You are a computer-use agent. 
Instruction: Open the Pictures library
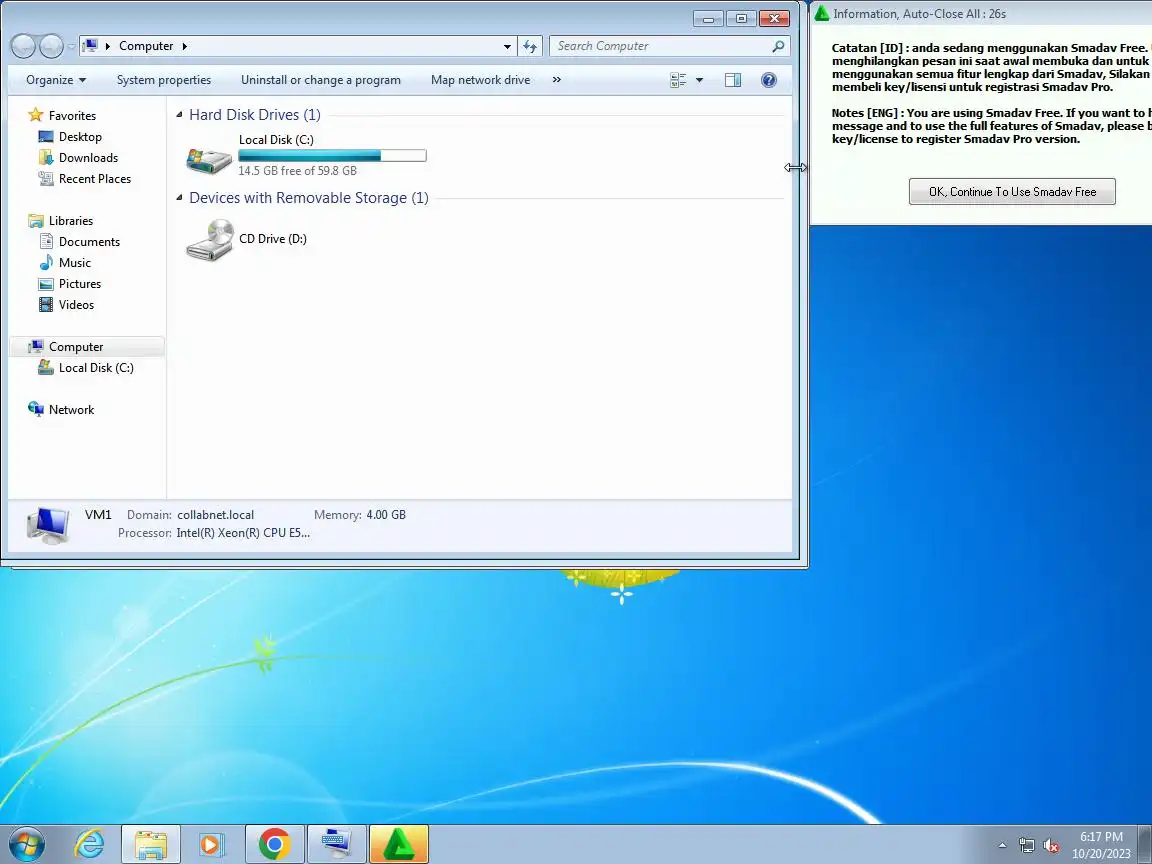tap(79, 284)
